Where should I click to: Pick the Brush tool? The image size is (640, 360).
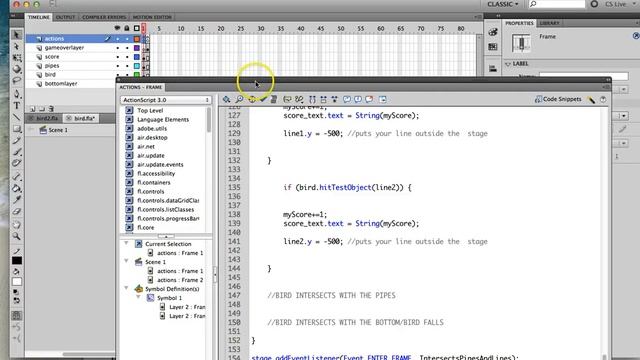pyautogui.click(x=17, y=152)
